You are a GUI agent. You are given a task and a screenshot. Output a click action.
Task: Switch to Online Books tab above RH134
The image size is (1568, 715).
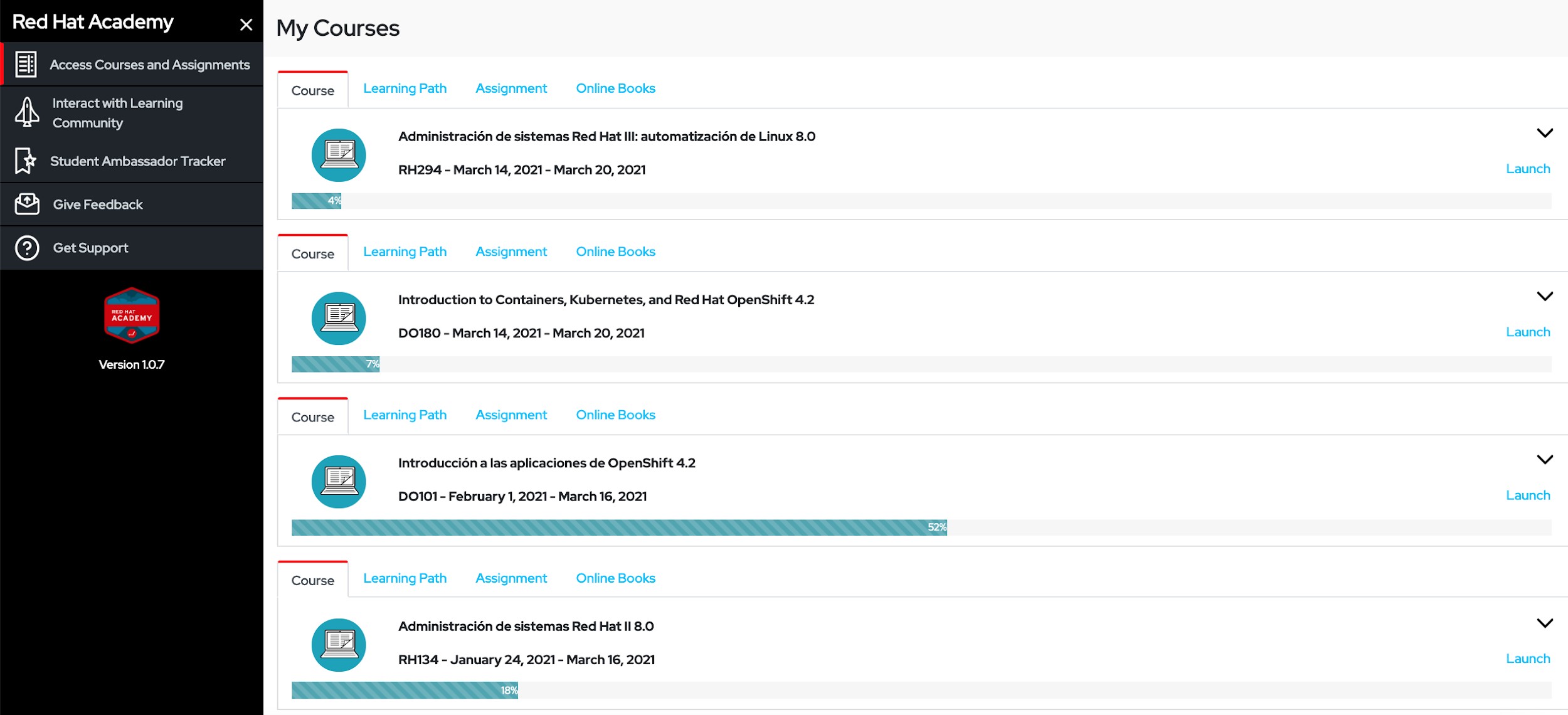pyautogui.click(x=615, y=578)
